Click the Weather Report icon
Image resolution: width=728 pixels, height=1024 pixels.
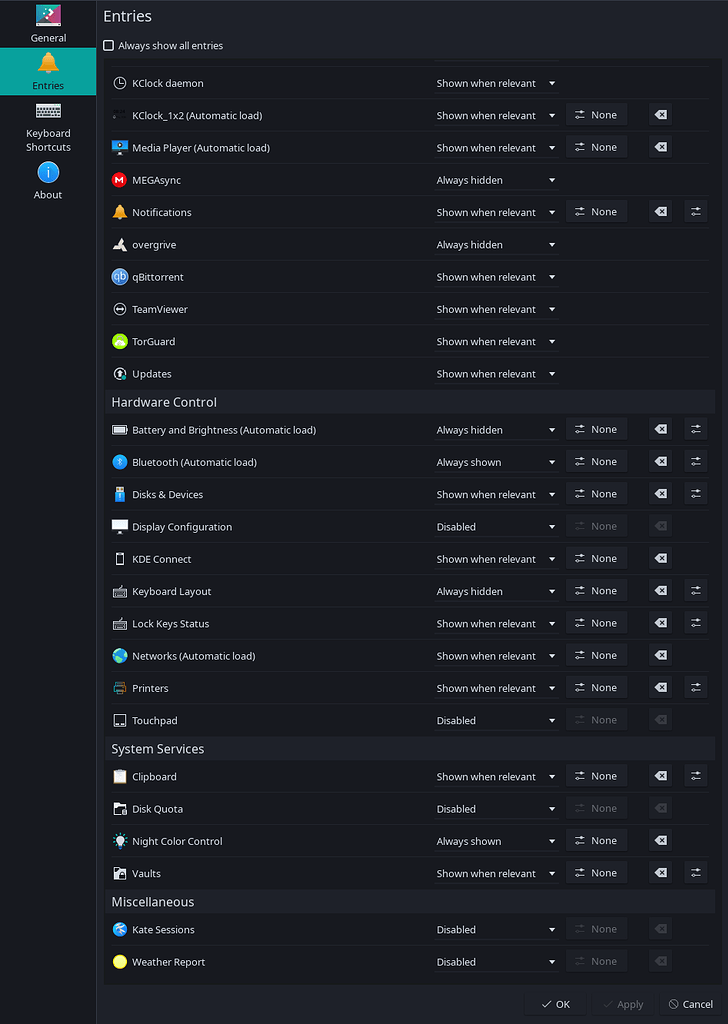pyautogui.click(x=122, y=961)
